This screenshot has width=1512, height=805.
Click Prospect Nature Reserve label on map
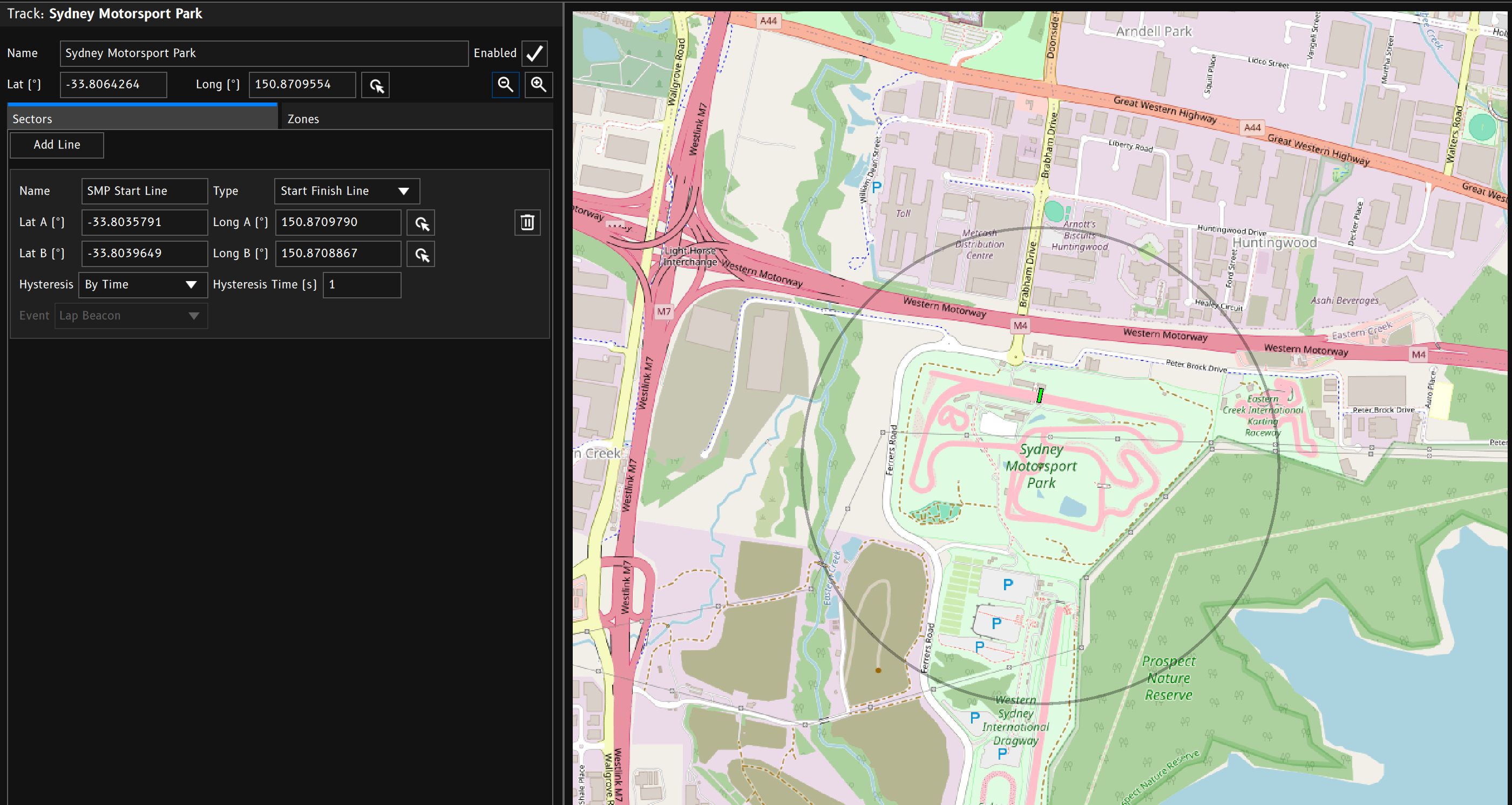[1168, 678]
